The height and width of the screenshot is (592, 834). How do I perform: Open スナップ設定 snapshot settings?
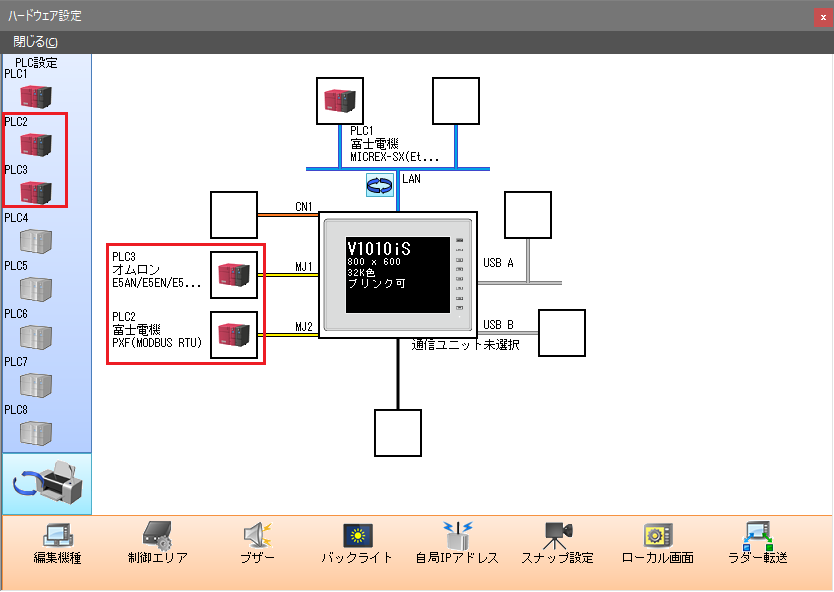[557, 543]
